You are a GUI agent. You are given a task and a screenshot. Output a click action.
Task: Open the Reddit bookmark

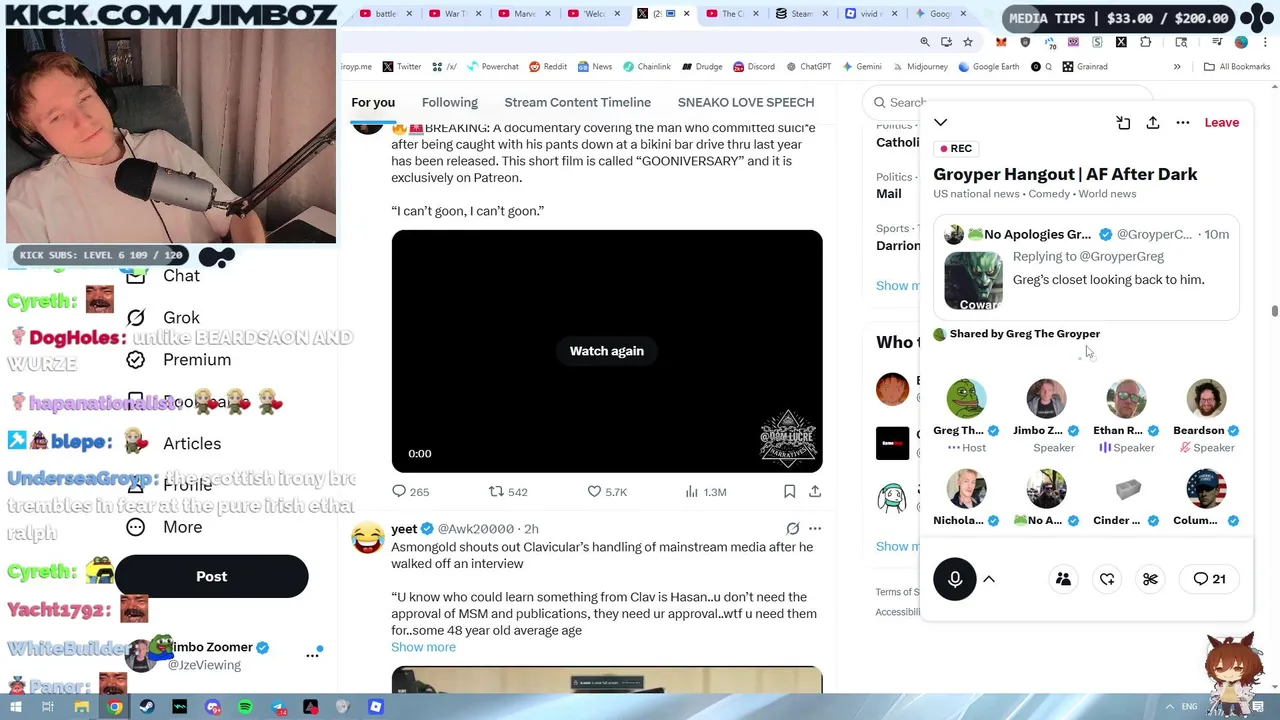(x=548, y=67)
